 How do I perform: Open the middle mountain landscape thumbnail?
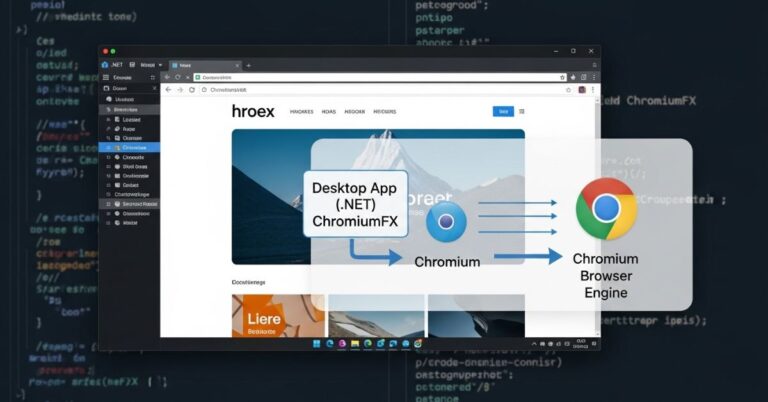click(x=376, y=316)
